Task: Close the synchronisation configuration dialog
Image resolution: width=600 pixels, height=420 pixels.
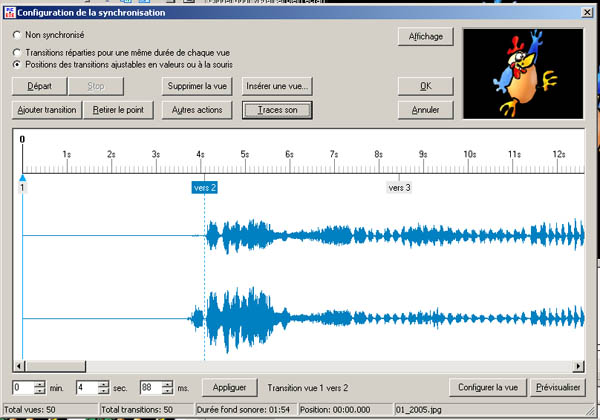Action: pyautogui.click(x=587, y=12)
